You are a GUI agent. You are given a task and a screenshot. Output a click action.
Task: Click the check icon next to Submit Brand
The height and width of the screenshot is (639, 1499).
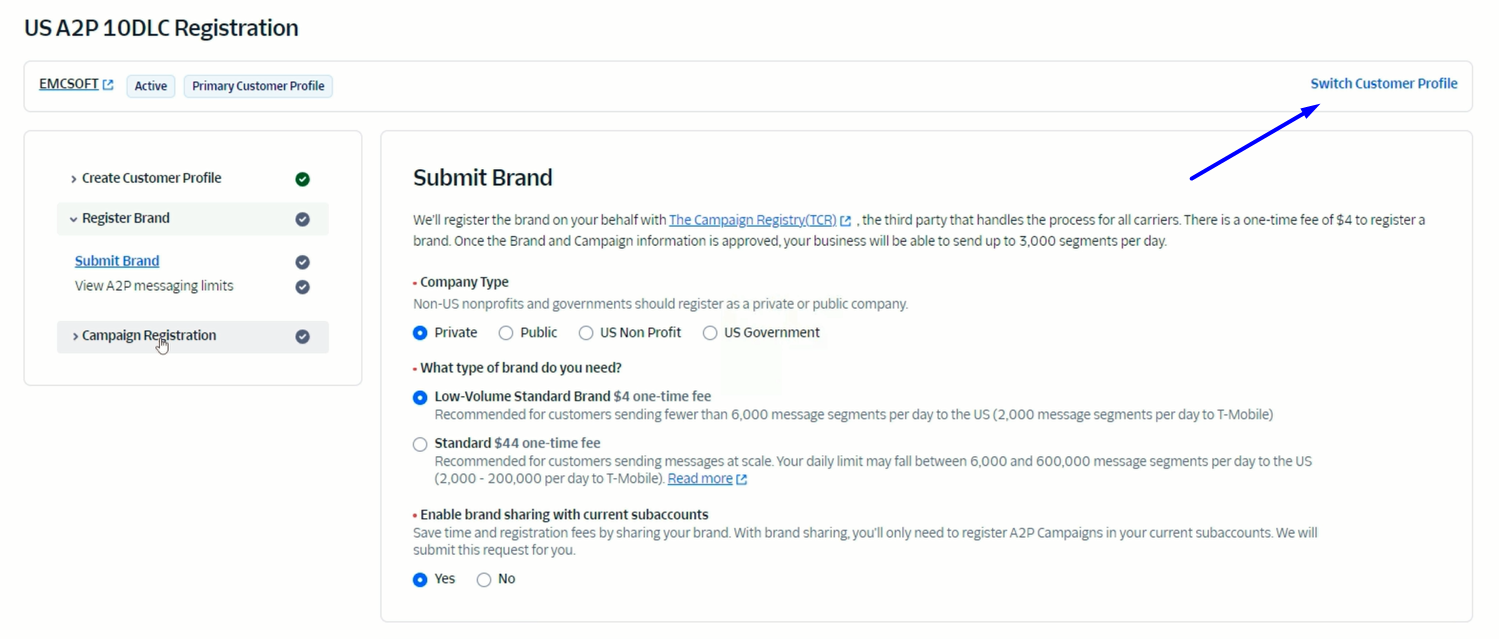pos(302,262)
